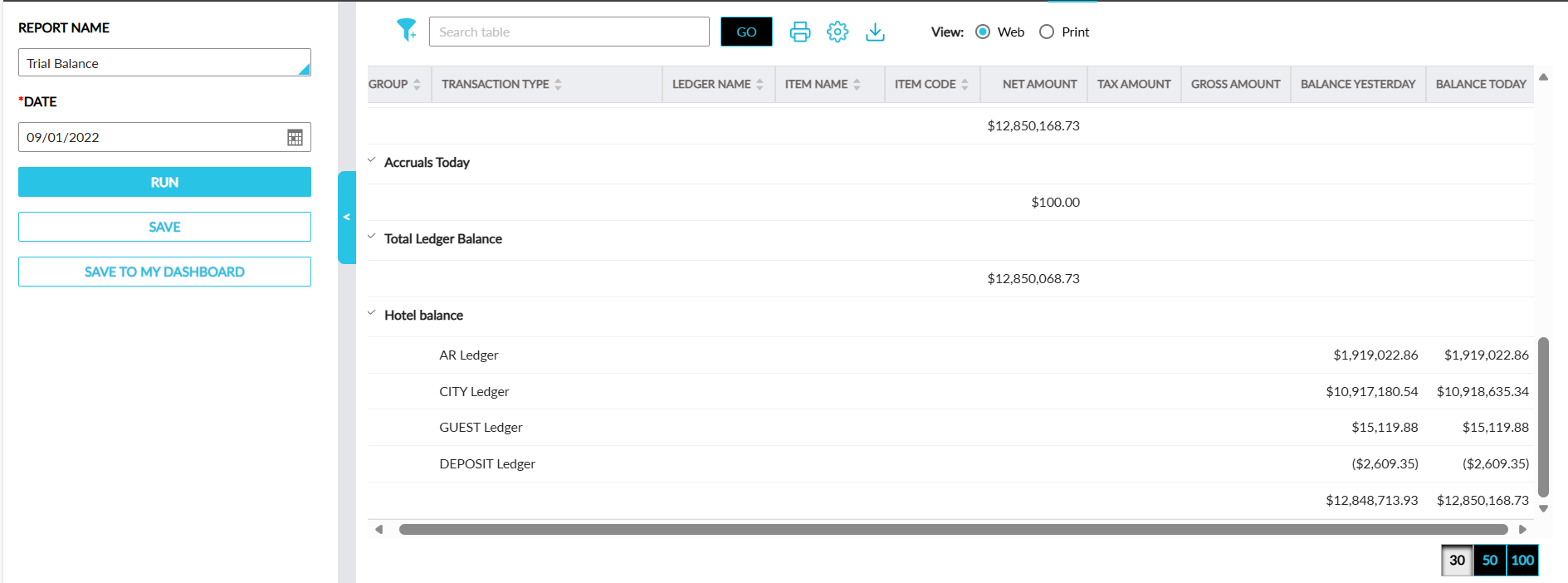Click the Search table input field
This screenshot has width=1568, height=583.
point(569,32)
